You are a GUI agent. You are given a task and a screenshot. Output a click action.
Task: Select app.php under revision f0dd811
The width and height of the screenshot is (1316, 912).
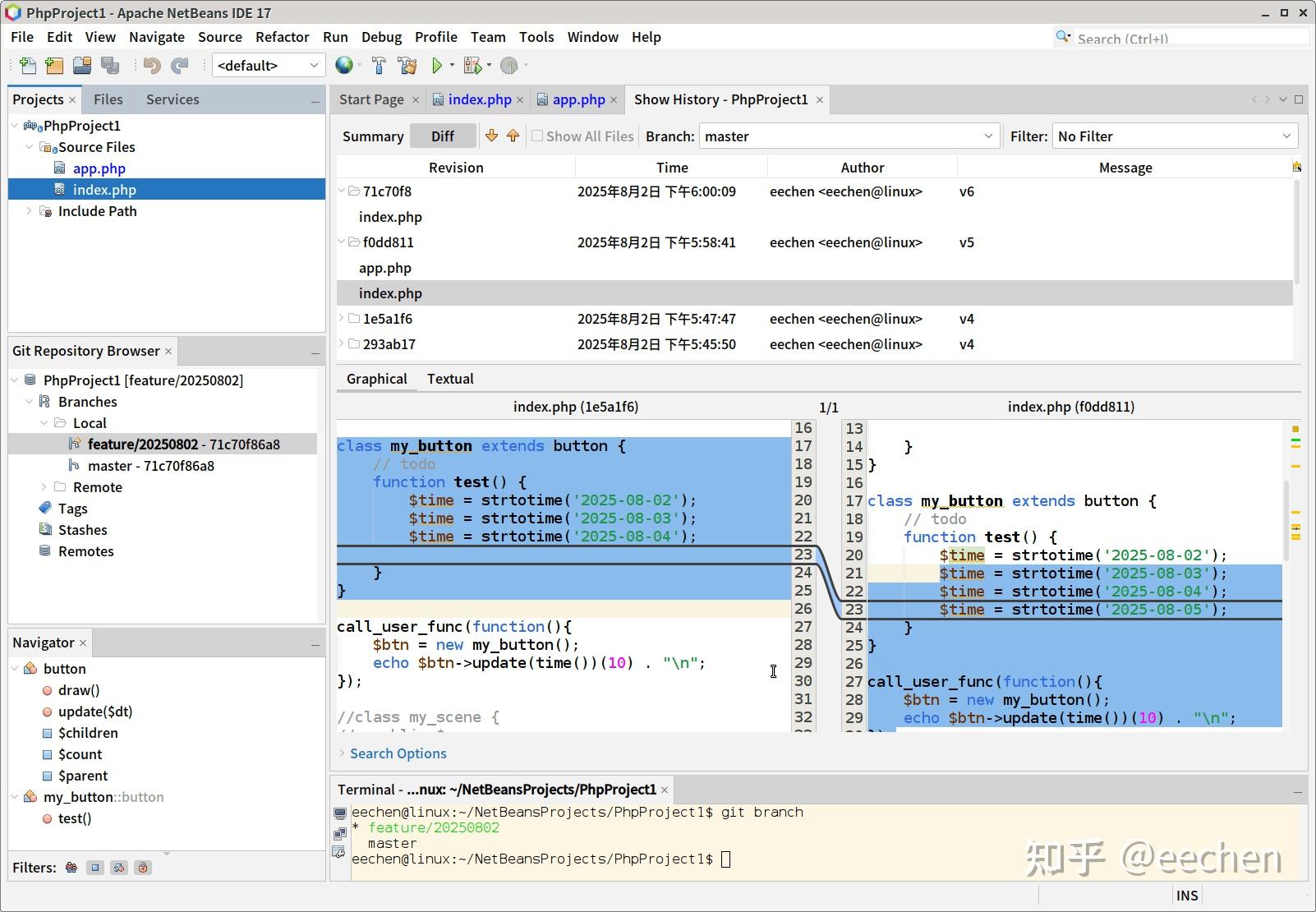pyautogui.click(x=385, y=268)
